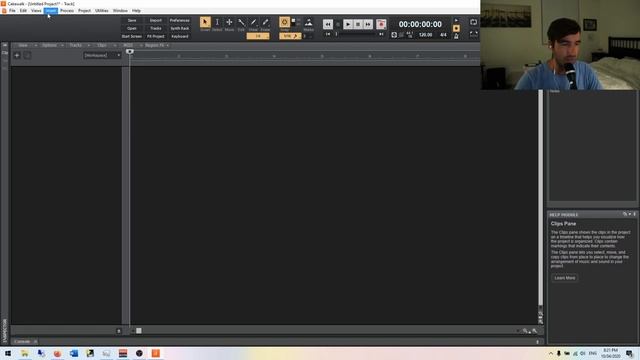This screenshot has width=640, height=360.
Task: Open the Project menu
Action: click(x=84, y=11)
